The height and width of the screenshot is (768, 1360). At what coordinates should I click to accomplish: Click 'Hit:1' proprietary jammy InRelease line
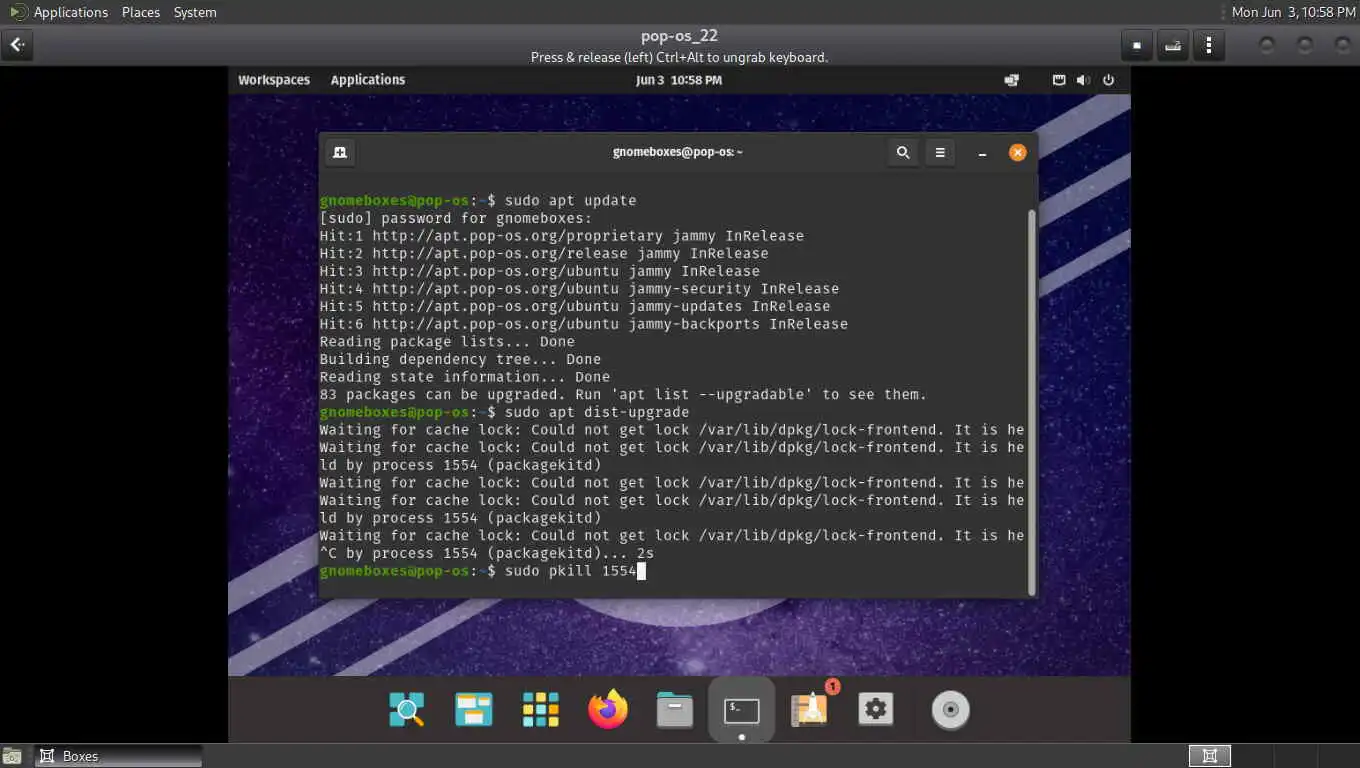[x=561, y=236]
